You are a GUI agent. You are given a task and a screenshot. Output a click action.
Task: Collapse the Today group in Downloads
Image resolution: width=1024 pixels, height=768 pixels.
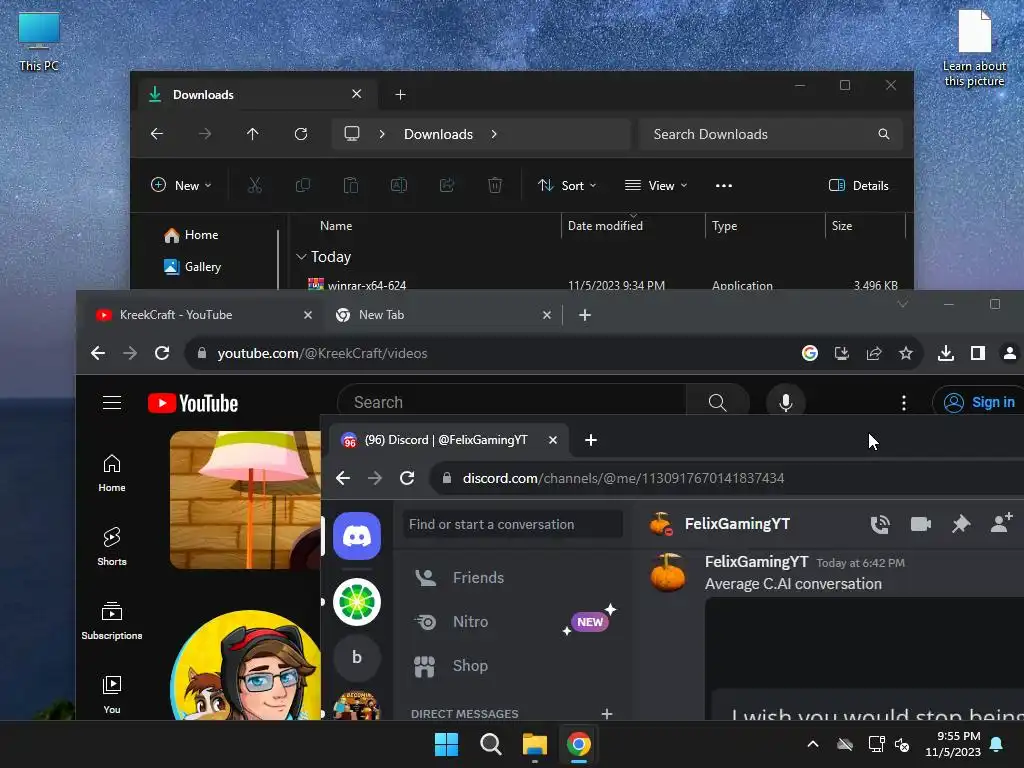point(301,257)
